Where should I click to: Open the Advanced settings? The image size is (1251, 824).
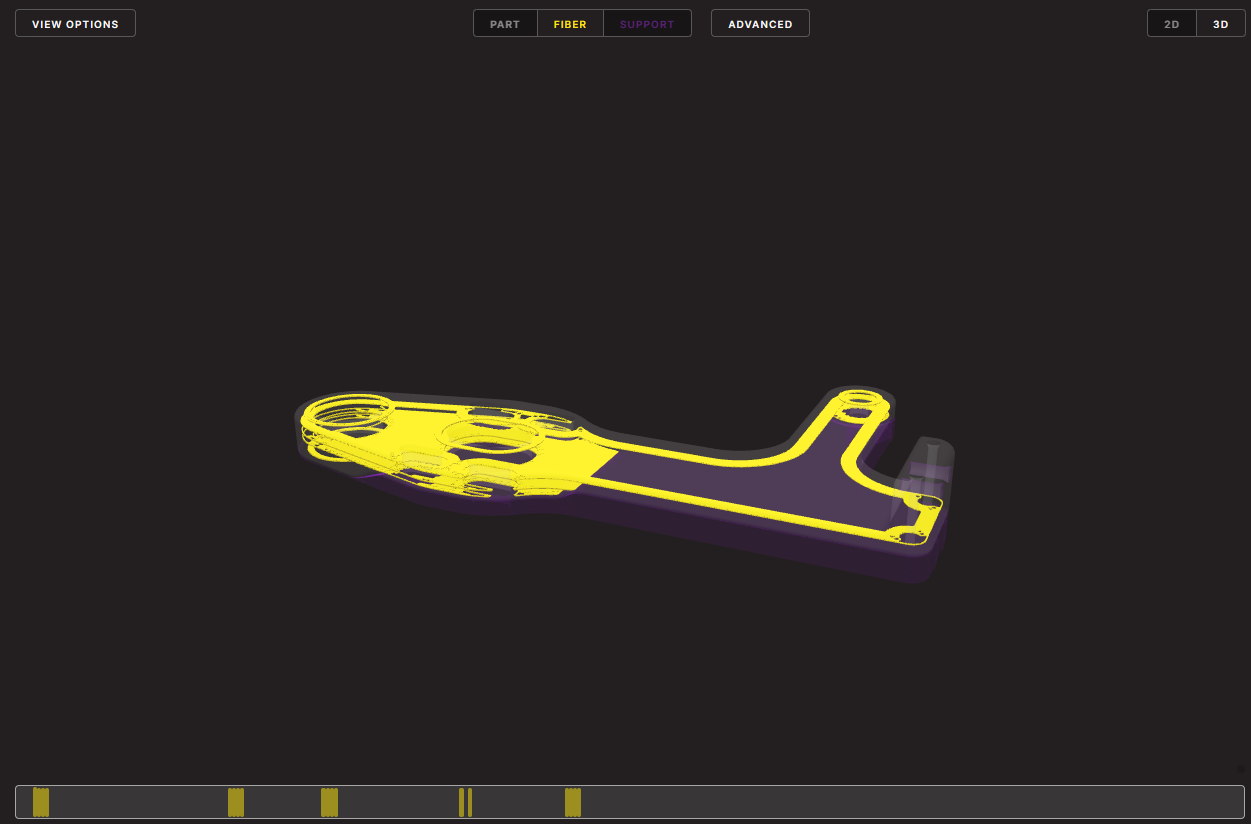point(760,24)
